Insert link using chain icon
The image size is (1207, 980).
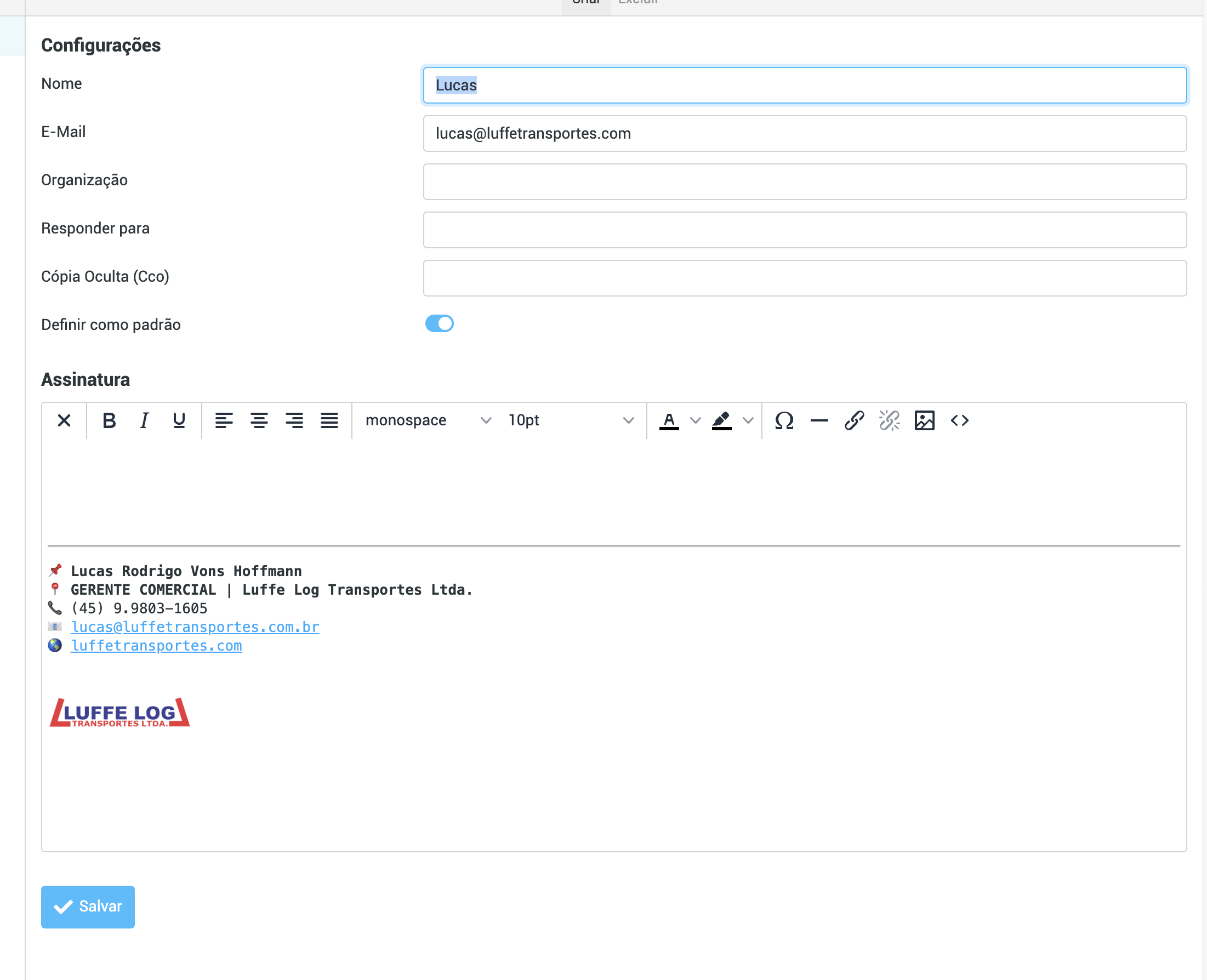[x=854, y=420]
